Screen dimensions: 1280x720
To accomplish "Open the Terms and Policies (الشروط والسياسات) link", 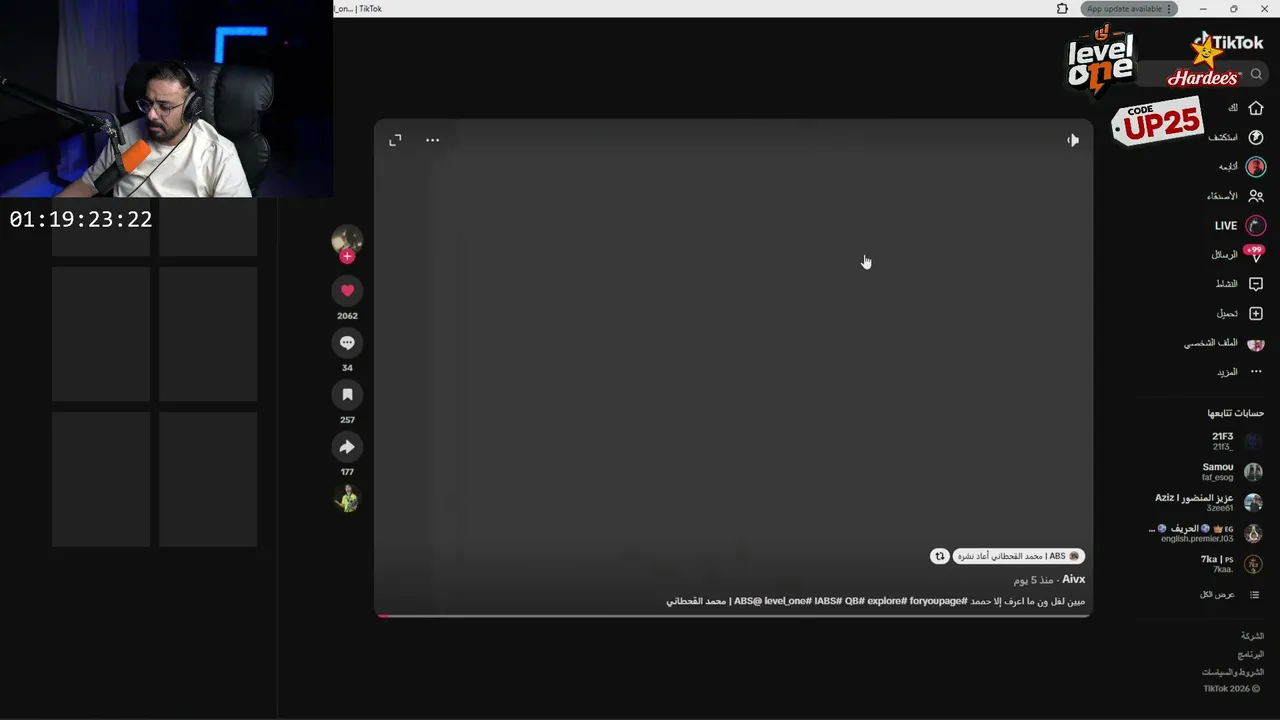I will tap(1233, 672).
